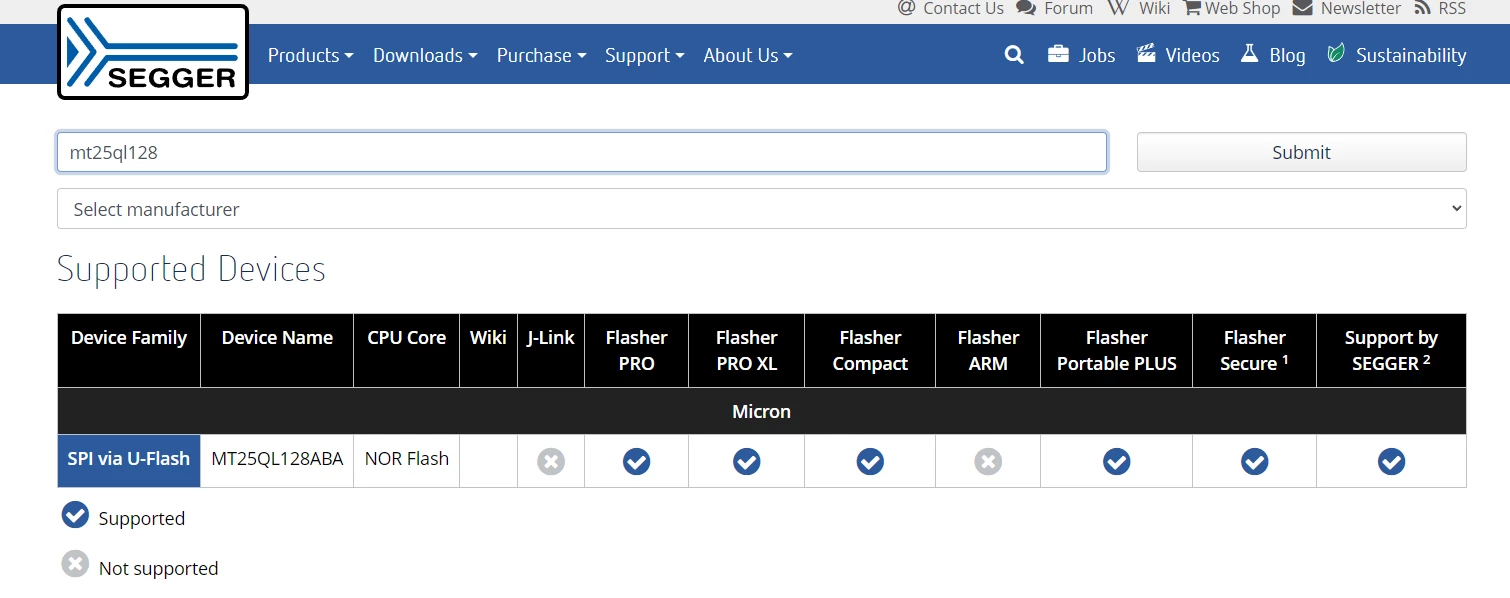1510x598 pixels.
Task: Click the Forum speech bubbles icon
Action: click(x=1026, y=8)
